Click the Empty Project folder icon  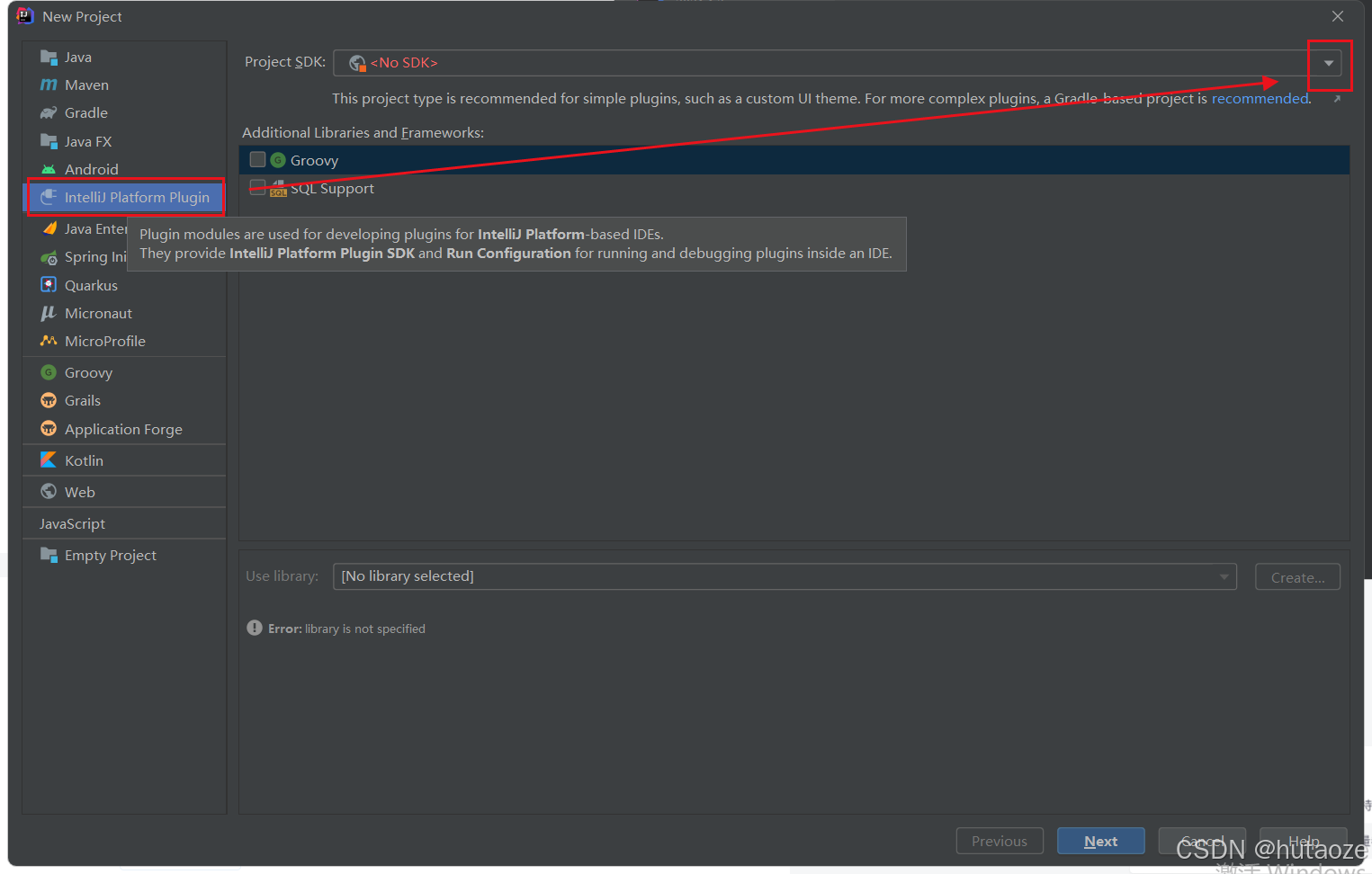49,555
